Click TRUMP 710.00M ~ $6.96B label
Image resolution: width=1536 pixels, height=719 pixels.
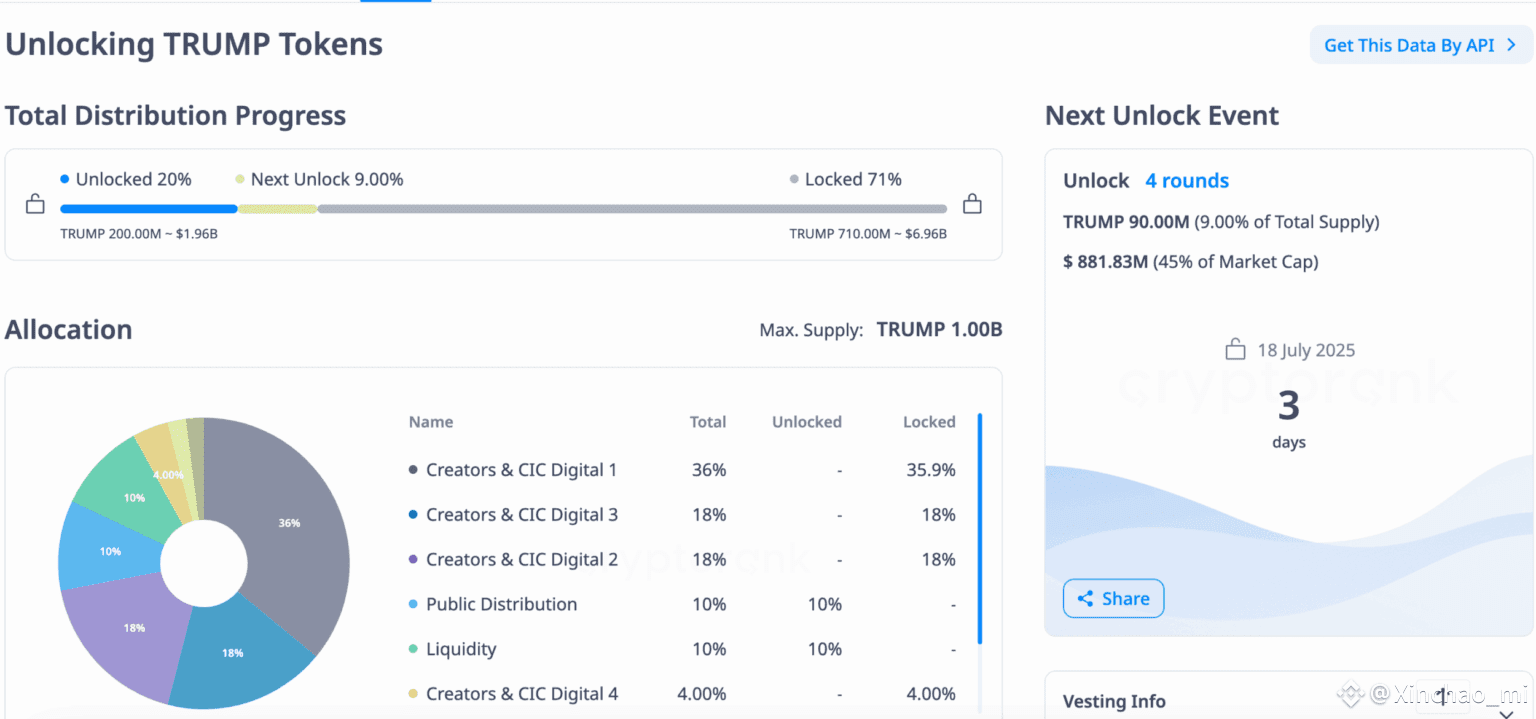coord(868,234)
